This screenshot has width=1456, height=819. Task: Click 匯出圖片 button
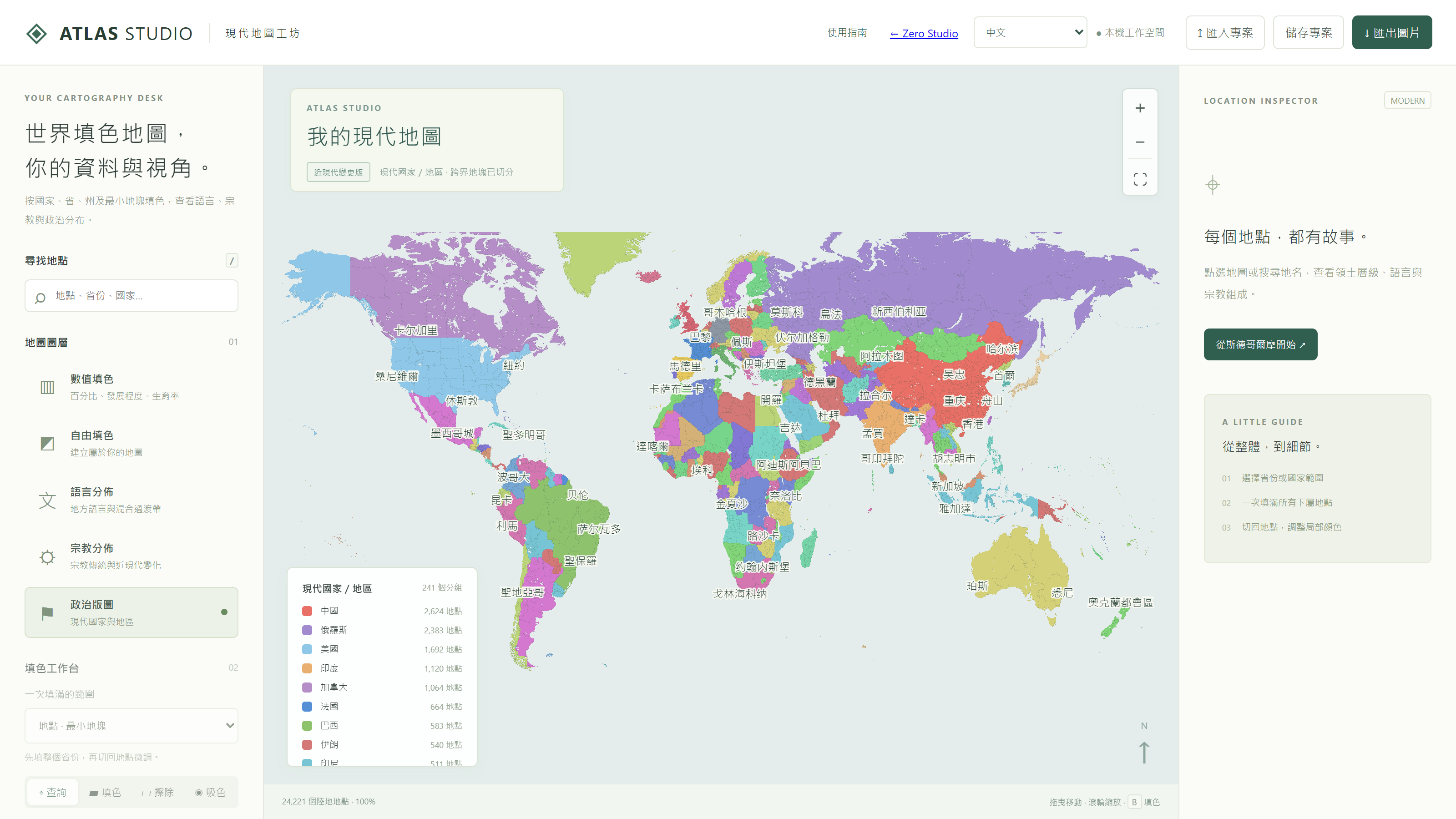tap(1391, 33)
